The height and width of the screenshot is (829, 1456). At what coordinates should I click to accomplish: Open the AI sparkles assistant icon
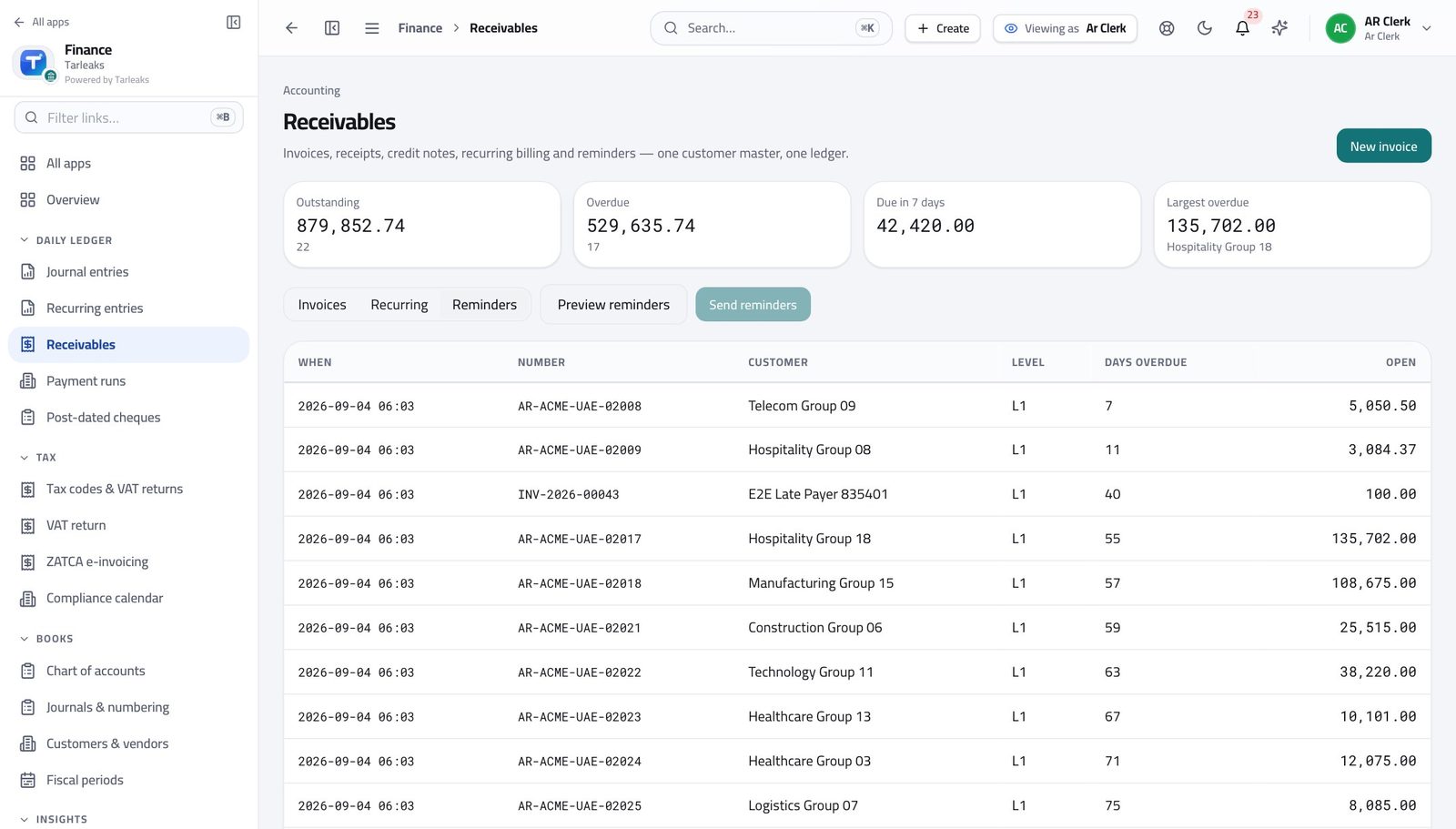click(1279, 28)
